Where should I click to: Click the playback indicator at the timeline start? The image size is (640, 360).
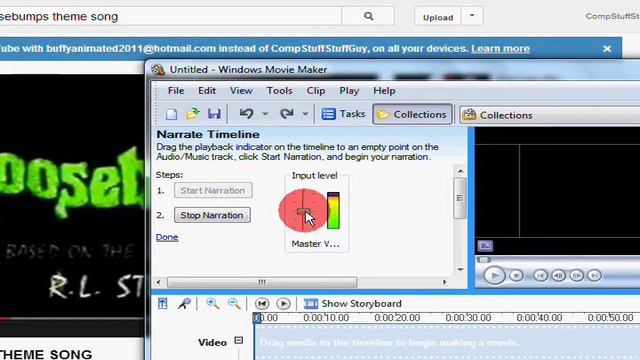[256, 318]
